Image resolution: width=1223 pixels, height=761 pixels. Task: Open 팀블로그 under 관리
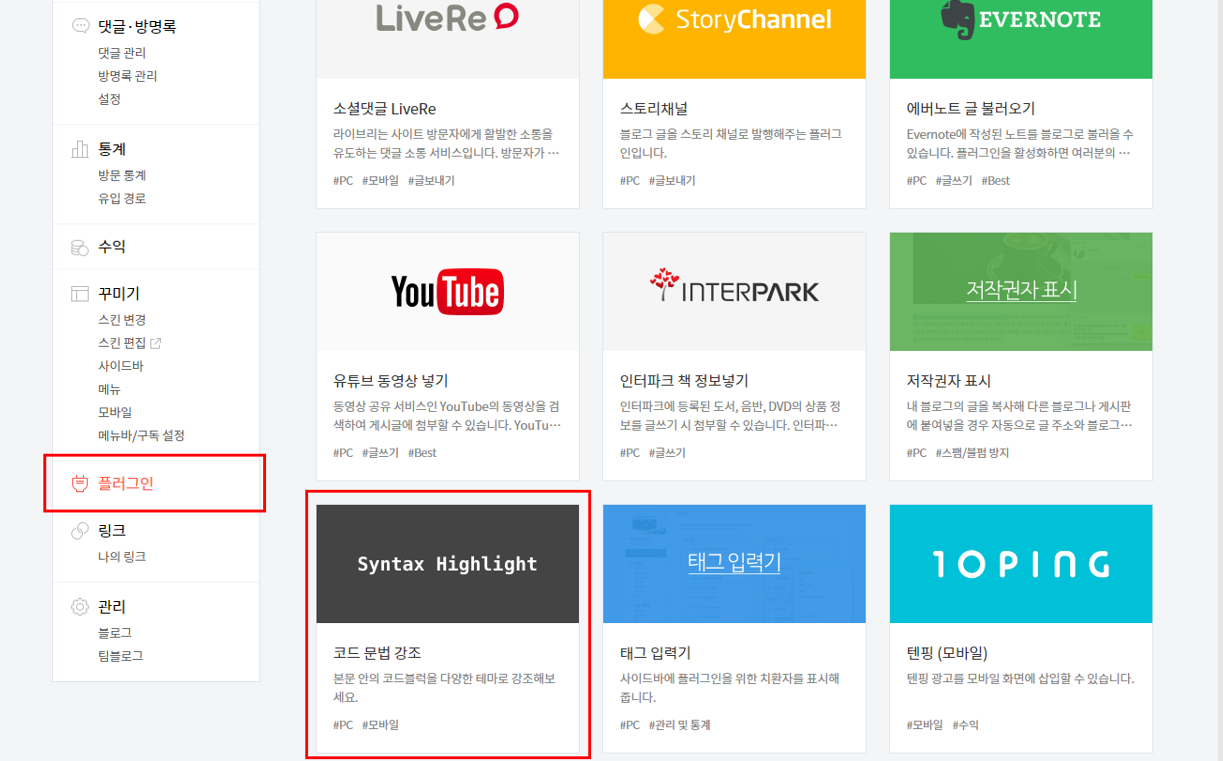(x=121, y=656)
